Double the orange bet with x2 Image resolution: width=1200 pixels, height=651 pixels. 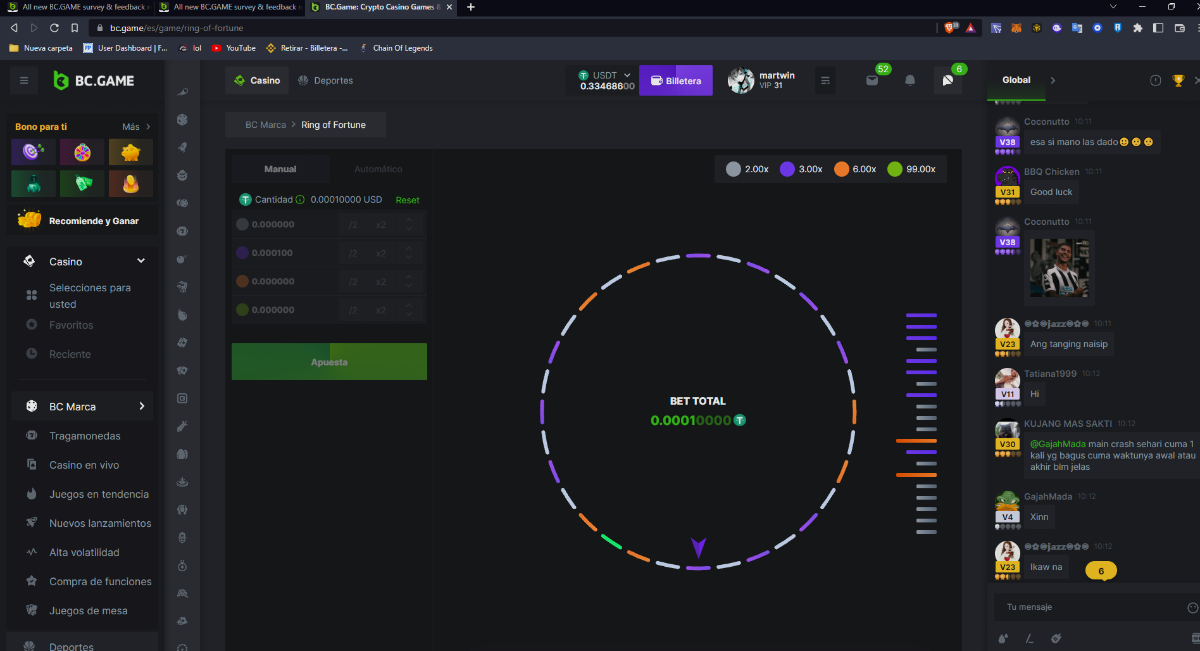point(380,282)
